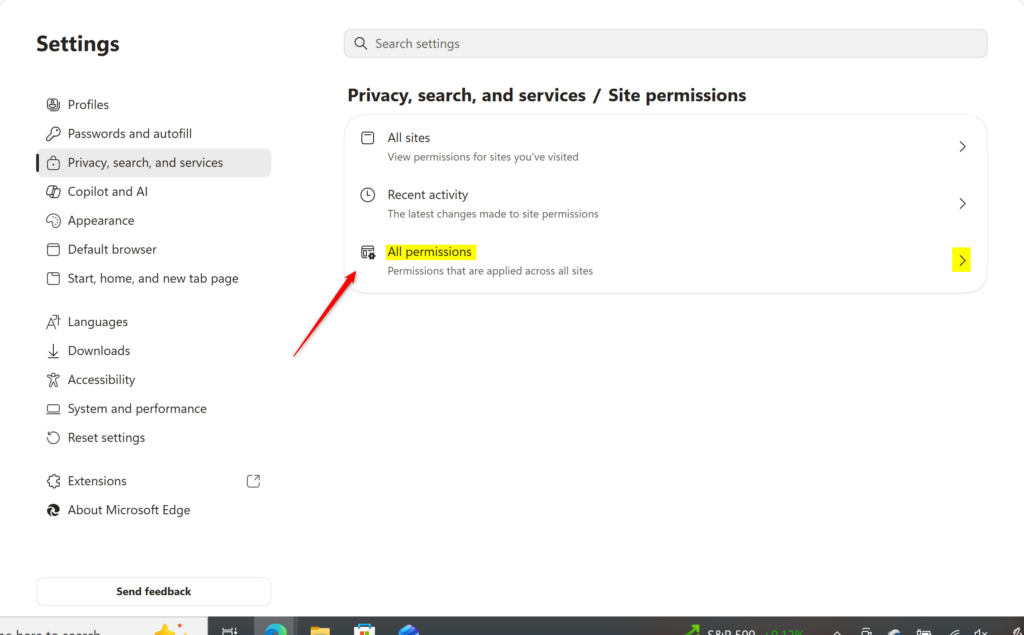Expand All sites with its chevron

(962, 146)
